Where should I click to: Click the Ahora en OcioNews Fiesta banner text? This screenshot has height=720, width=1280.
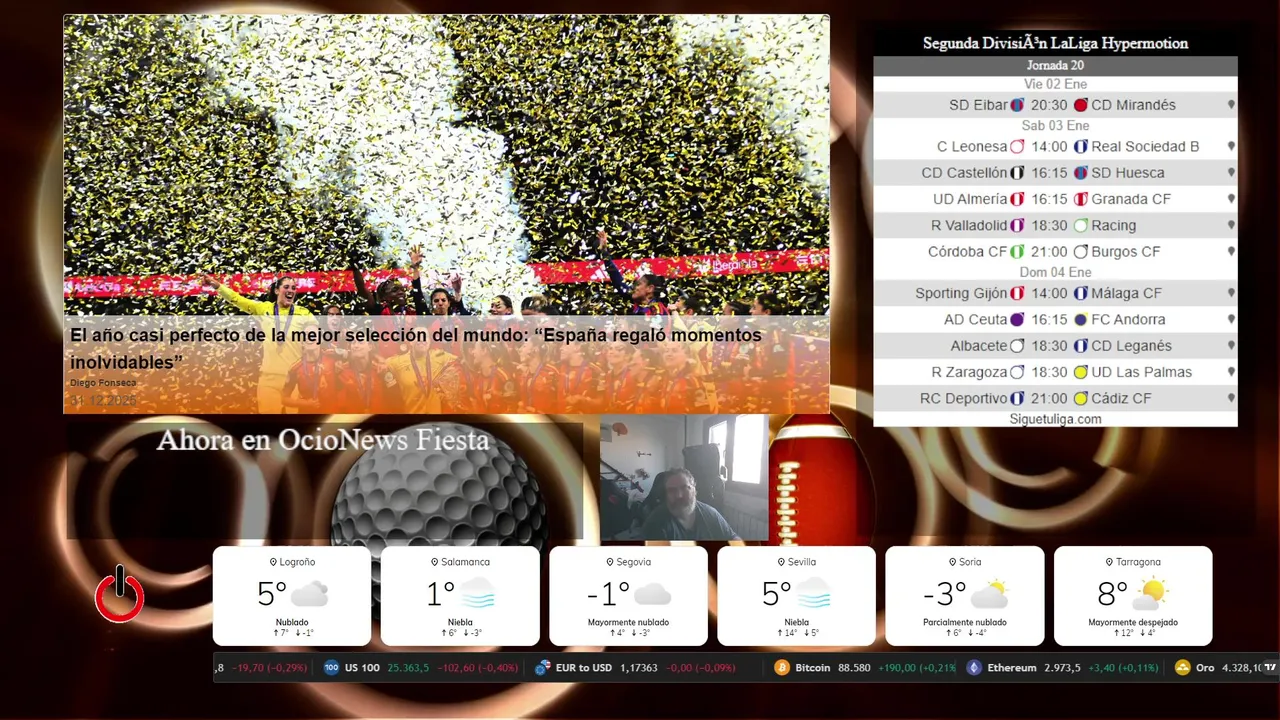coord(323,440)
